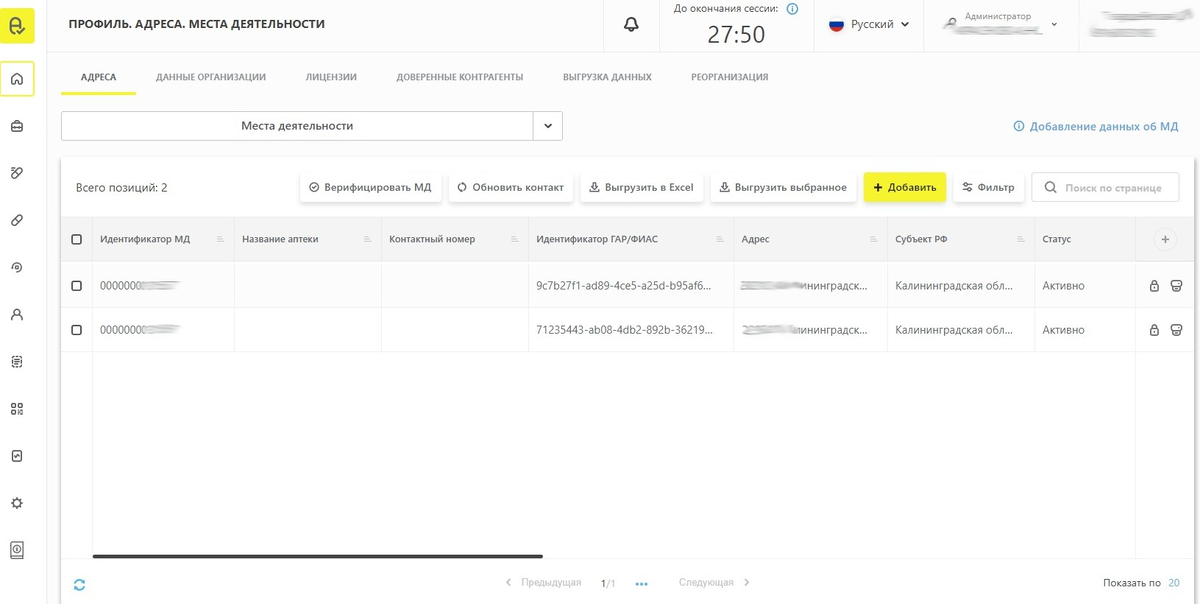Open the Добавление данных об МД link
Image resolution: width=1200 pixels, height=604 pixels.
pyautogui.click(x=1096, y=127)
